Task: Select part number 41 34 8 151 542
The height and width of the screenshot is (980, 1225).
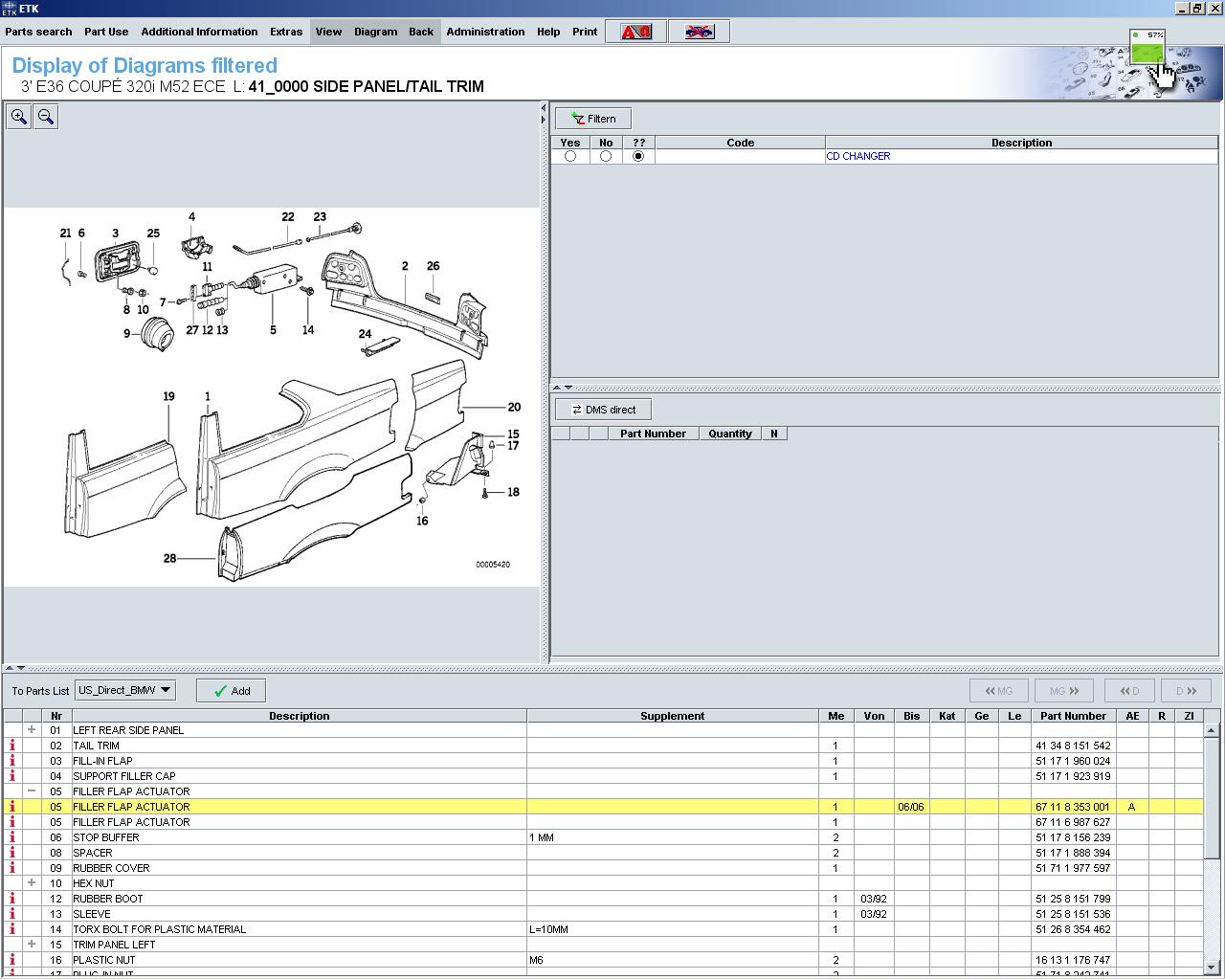Action: [1073, 746]
